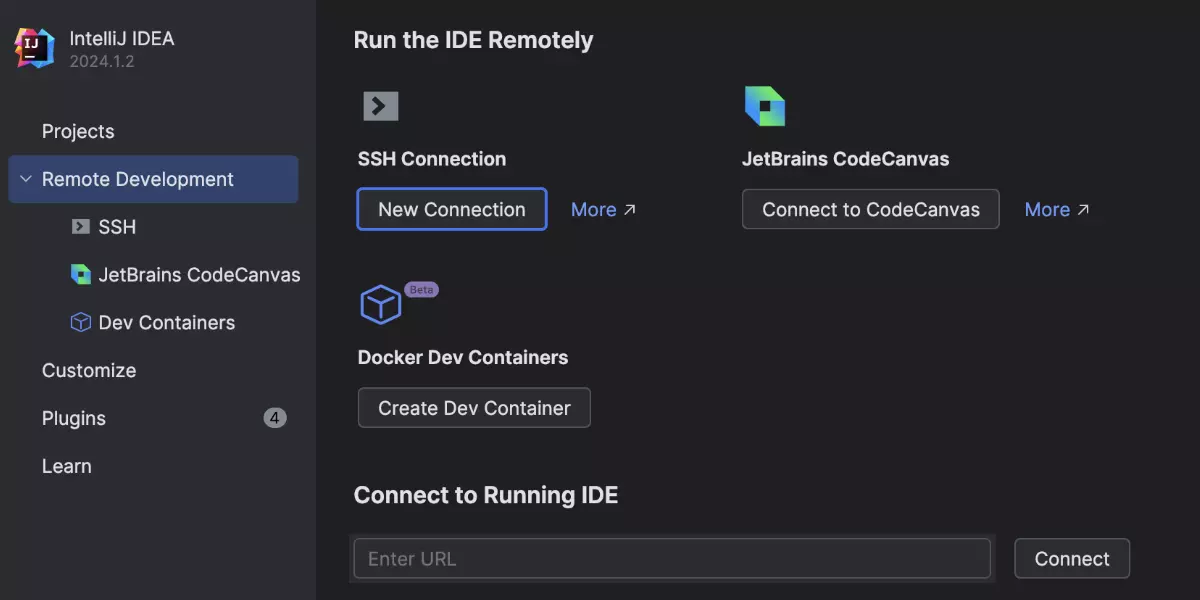Click the Dev Containers cube icon in the sidebar
The width and height of the screenshot is (1200, 600).
coord(80,323)
